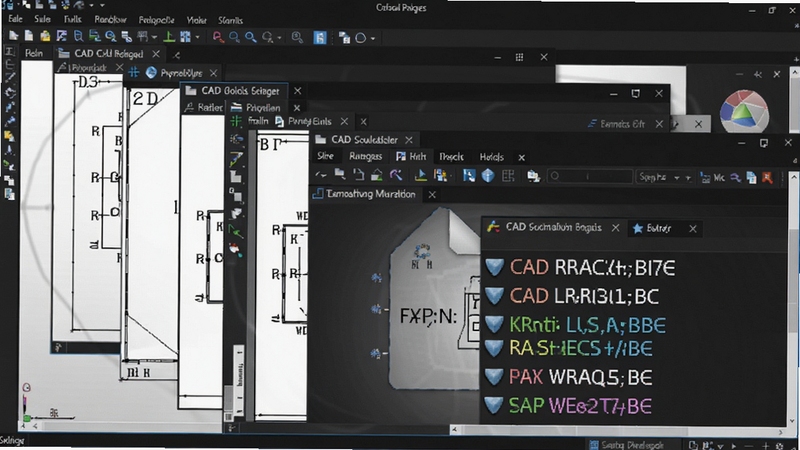Open dropdown arrow beside blue grid layout icon

197,37
